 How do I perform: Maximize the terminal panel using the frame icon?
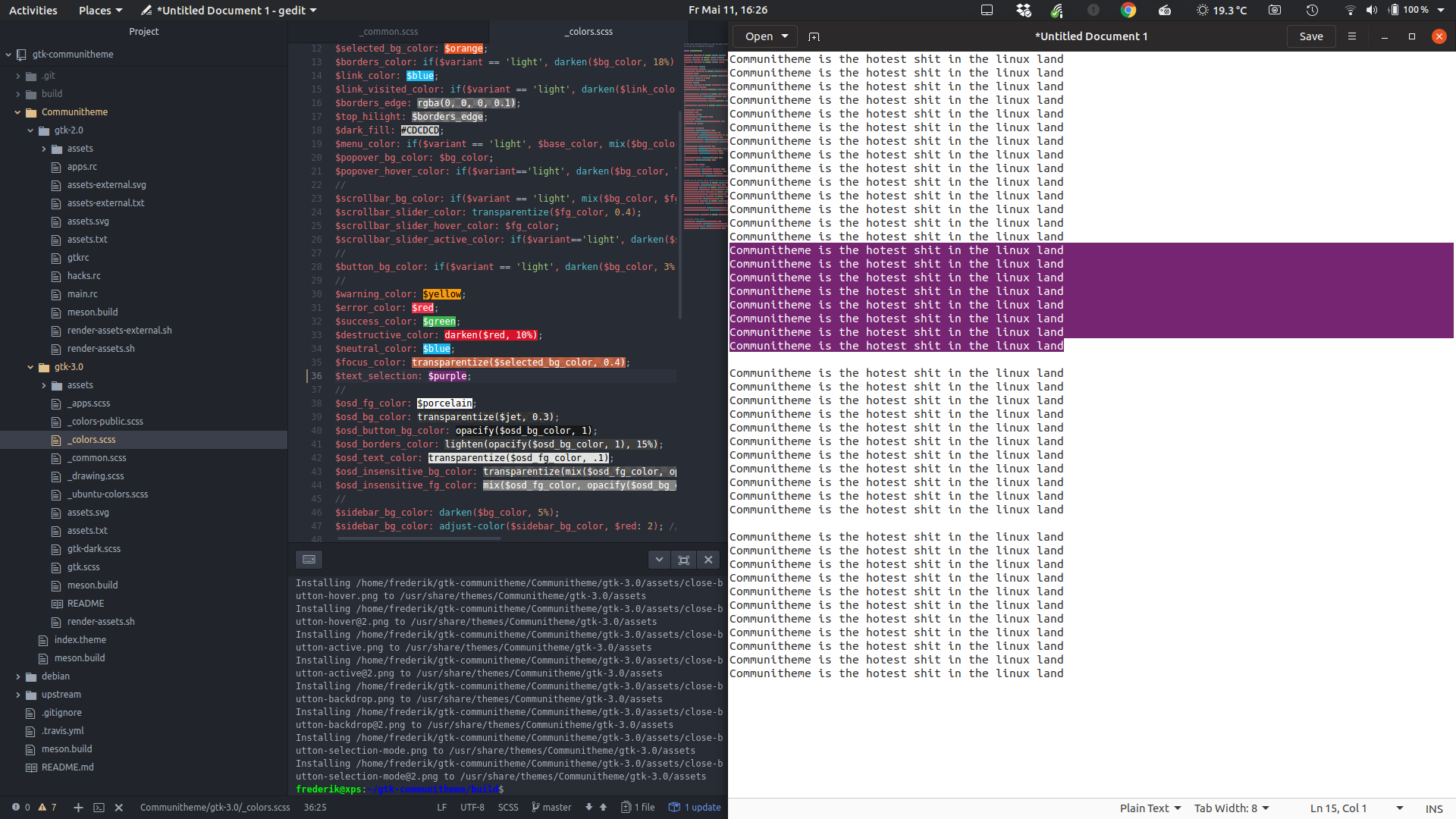pyautogui.click(x=683, y=560)
